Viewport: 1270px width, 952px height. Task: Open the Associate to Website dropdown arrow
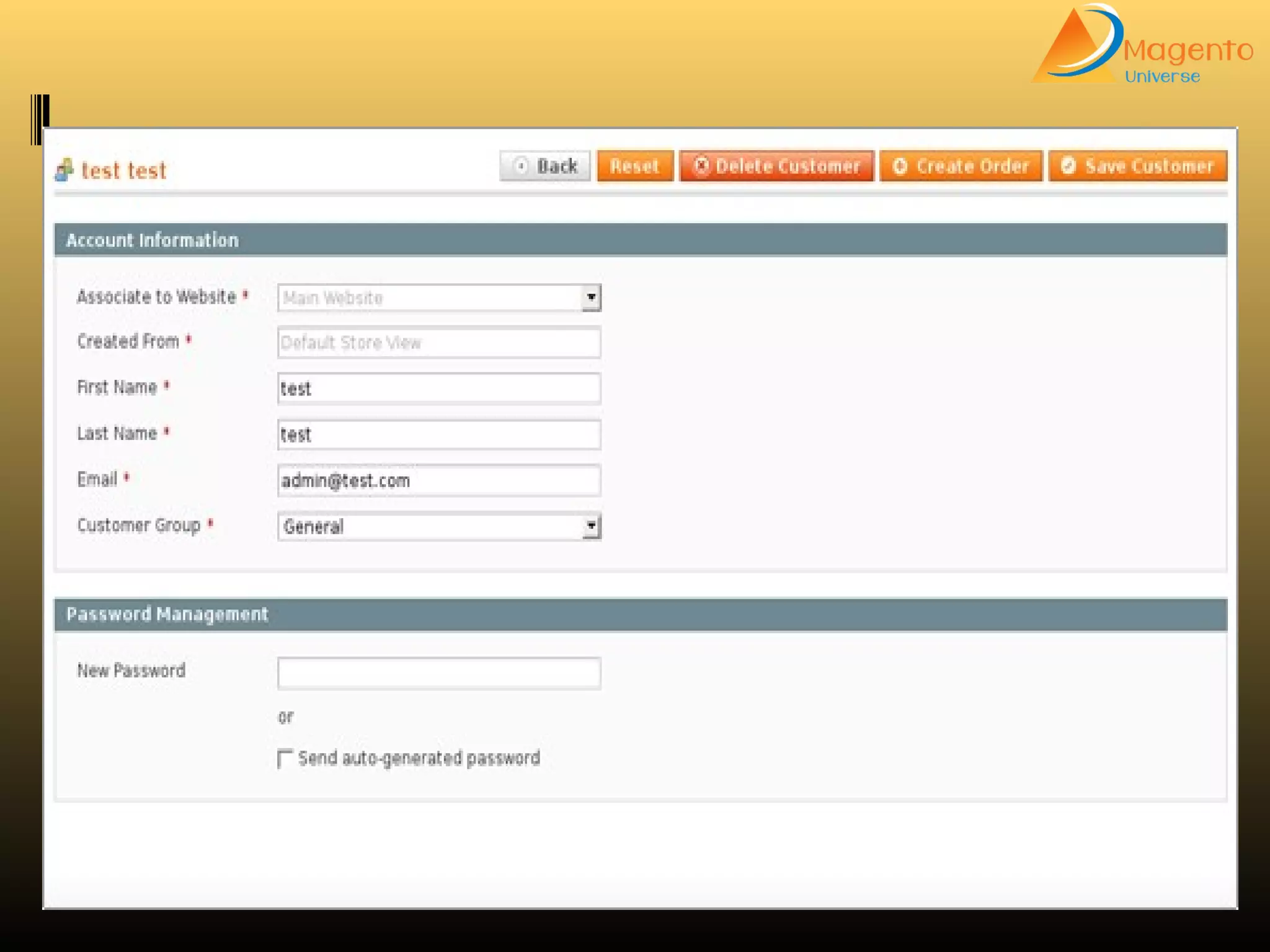pos(591,297)
